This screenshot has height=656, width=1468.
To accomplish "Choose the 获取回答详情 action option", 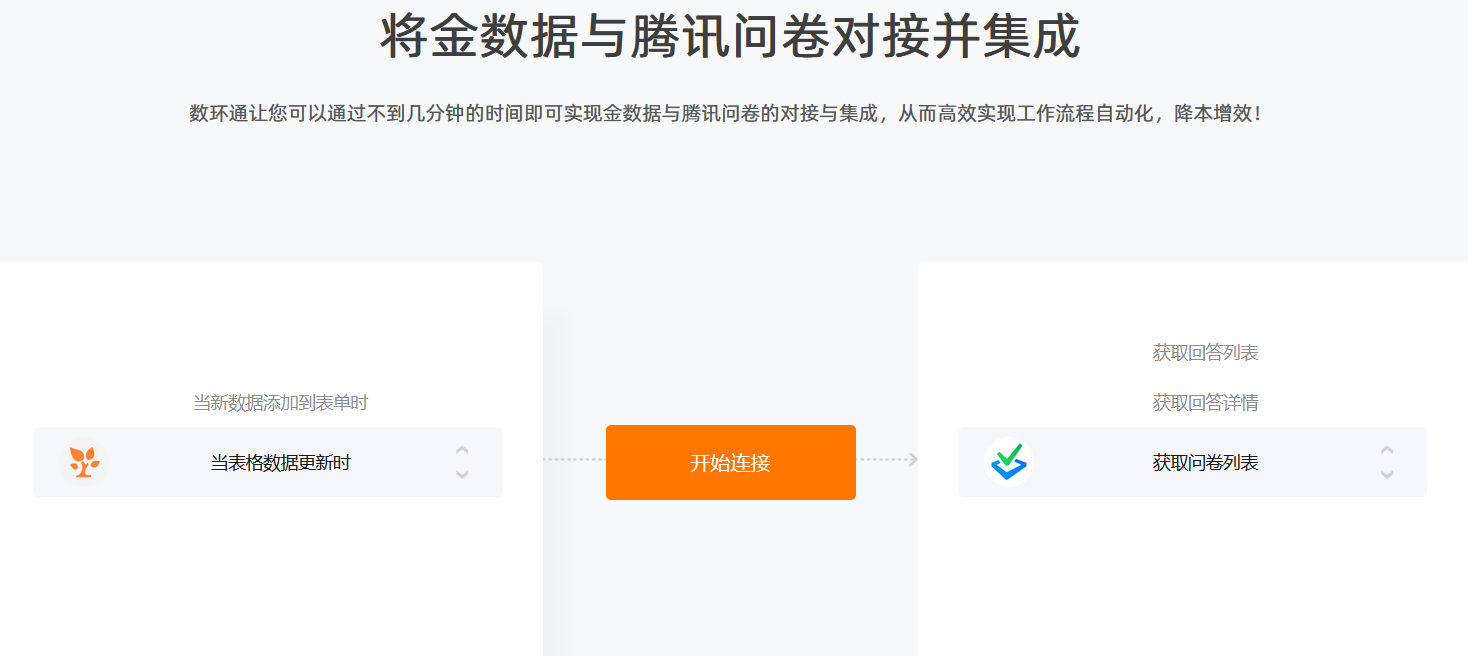I will coord(1205,403).
